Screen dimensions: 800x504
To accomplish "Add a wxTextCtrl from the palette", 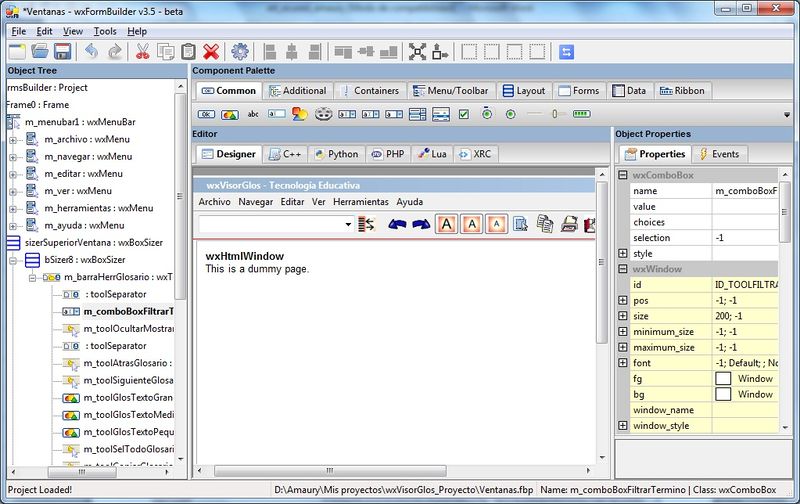I will pyautogui.click(x=277, y=114).
